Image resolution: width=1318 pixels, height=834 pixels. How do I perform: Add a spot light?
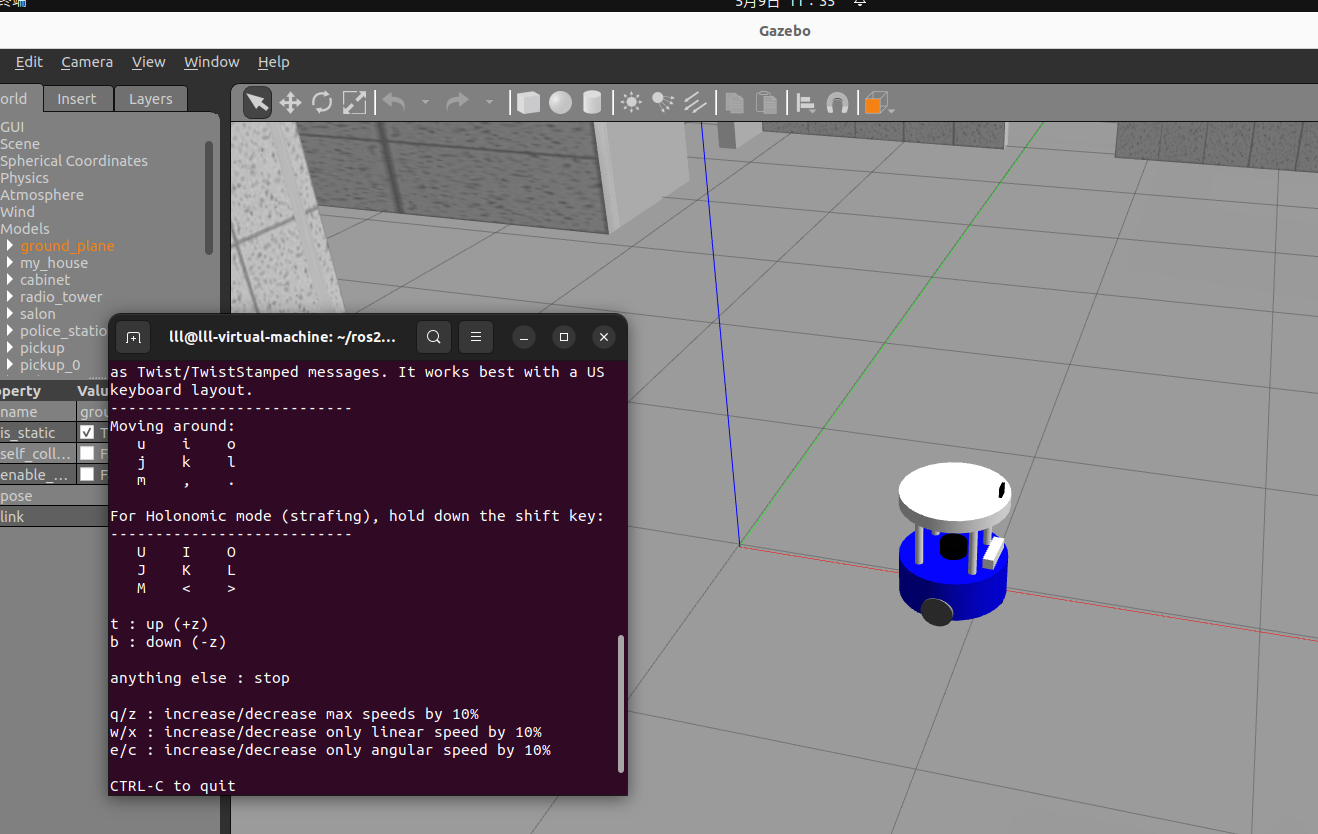[x=663, y=102]
